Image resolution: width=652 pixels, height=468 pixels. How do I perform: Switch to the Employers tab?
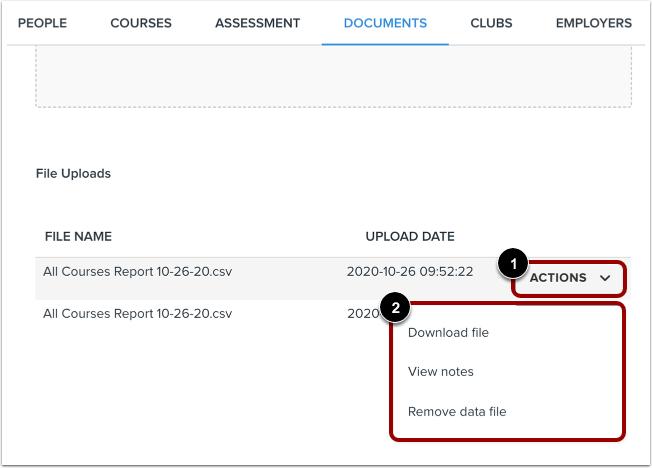(594, 23)
